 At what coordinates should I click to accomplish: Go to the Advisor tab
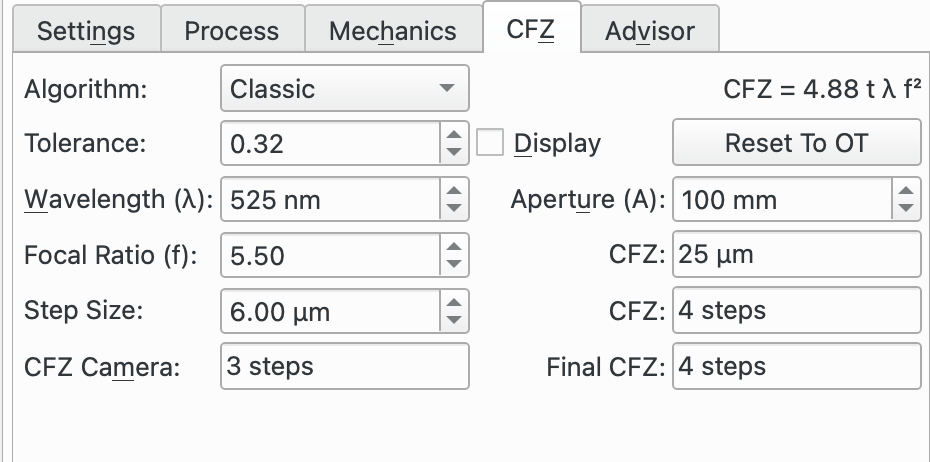point(649,31)
